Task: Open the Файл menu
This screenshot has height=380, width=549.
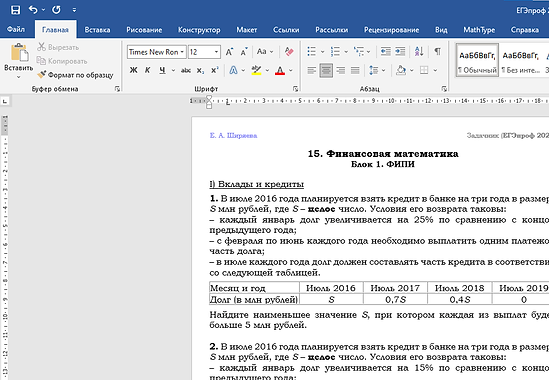Action: 16,29
